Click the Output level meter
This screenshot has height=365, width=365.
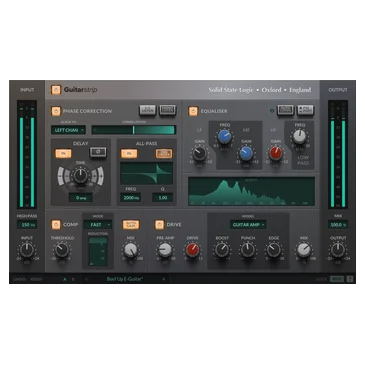pyautogui.click(x=338, y=155)
